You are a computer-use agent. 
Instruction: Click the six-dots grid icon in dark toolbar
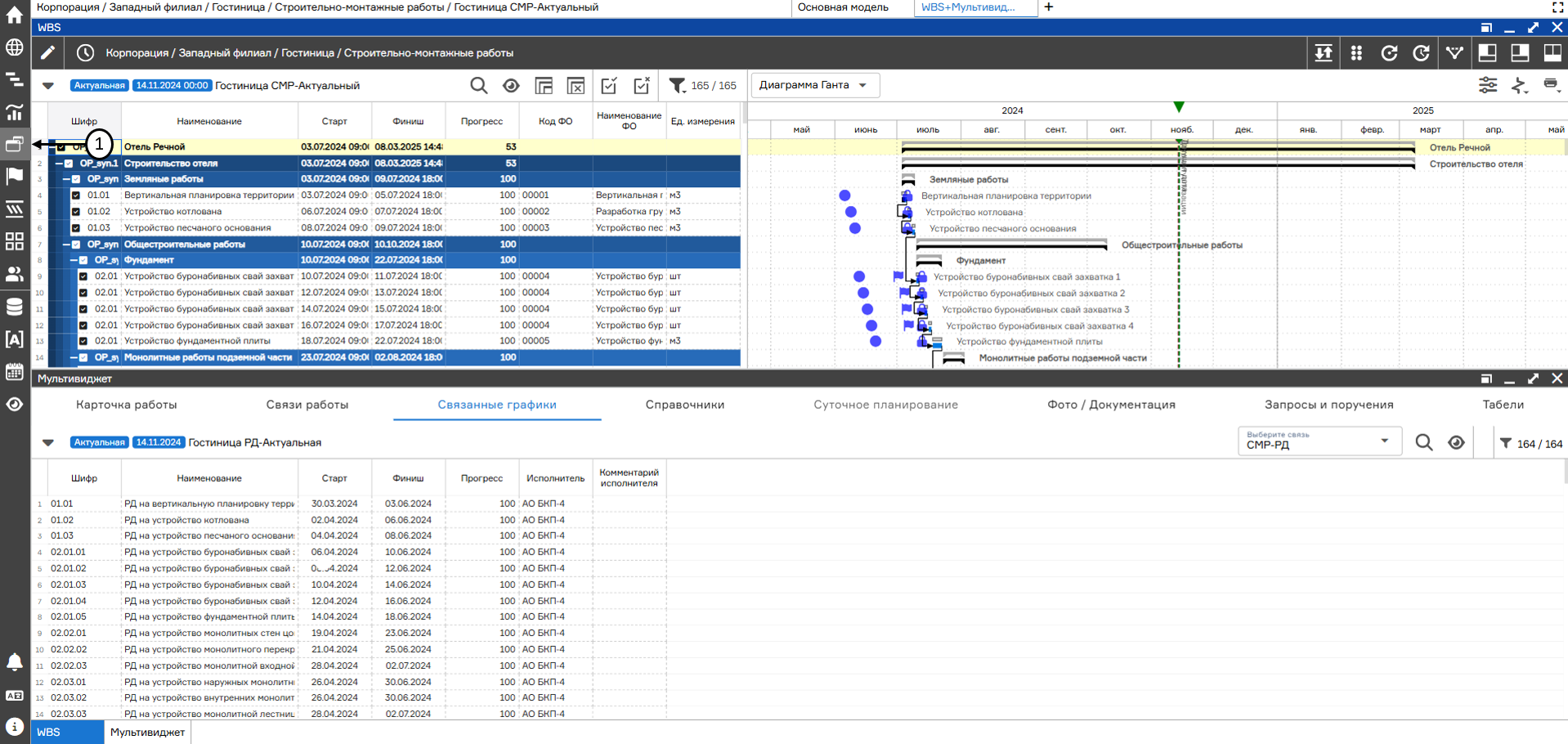click(x=1356, y=53)
